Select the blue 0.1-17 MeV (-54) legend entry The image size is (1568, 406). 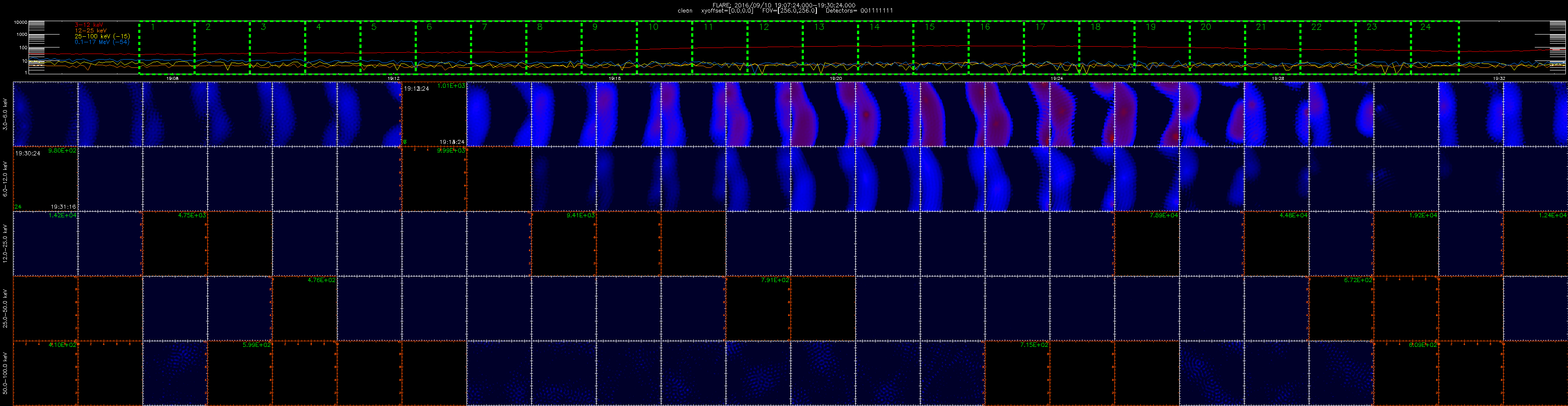click(x=102, y=42)
